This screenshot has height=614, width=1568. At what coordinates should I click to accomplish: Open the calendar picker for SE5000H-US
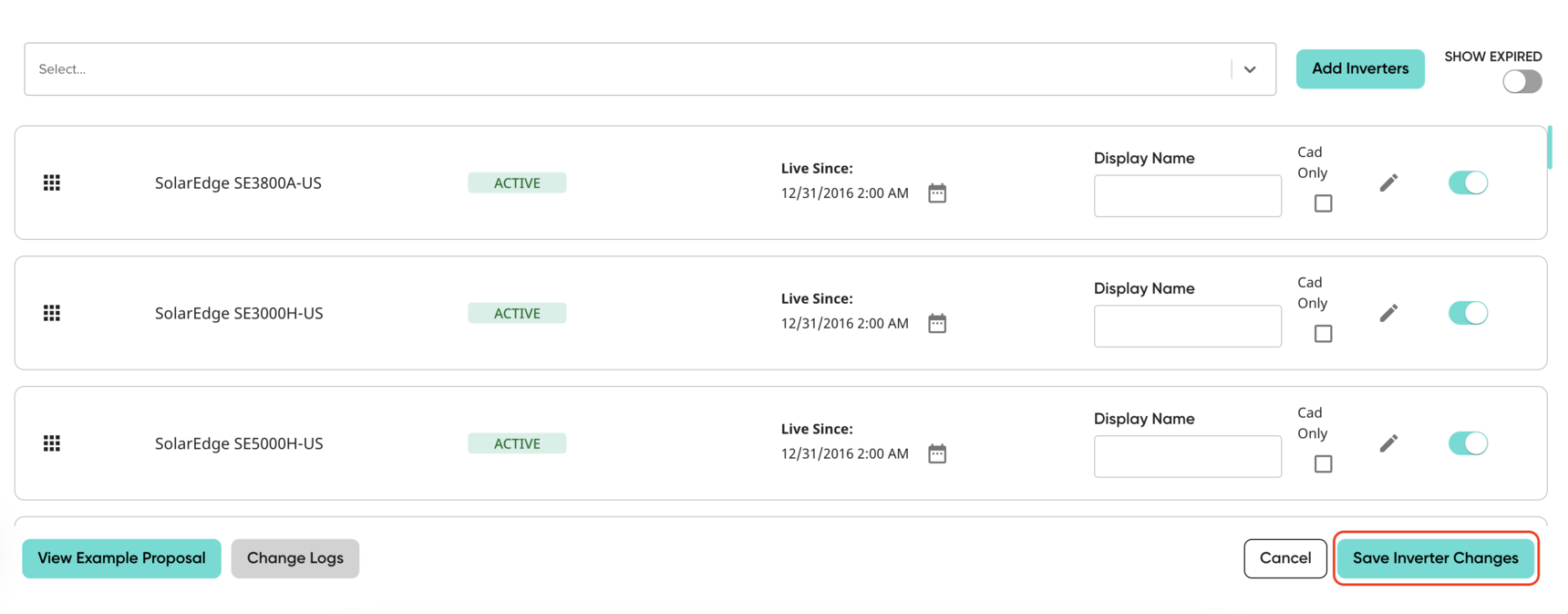click(x=937, y=454)
